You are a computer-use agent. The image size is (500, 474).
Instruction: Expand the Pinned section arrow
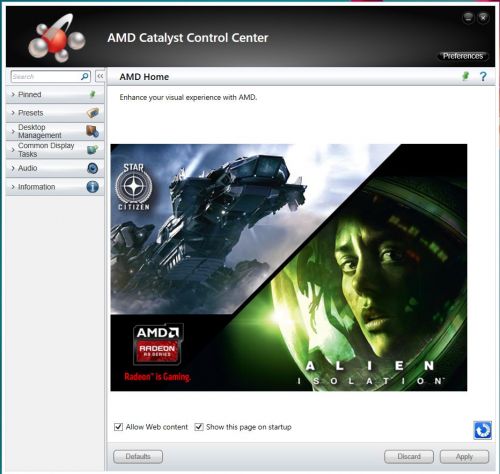coord(13,95)
